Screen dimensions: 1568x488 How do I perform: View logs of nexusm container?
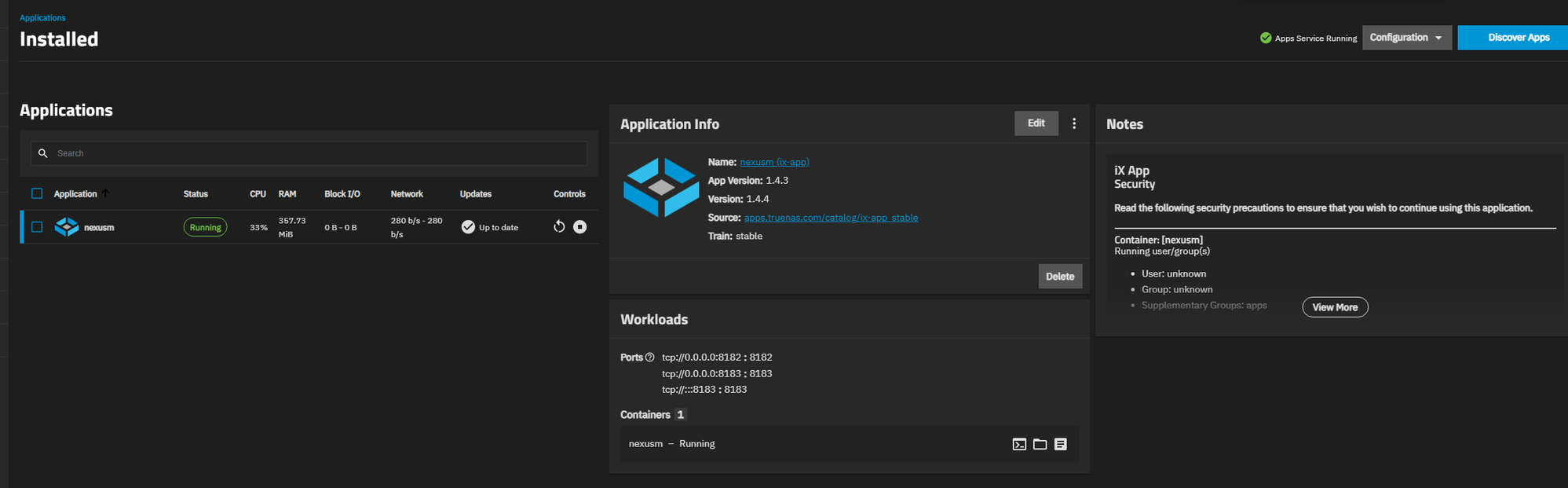click(x=1061, y=444)
